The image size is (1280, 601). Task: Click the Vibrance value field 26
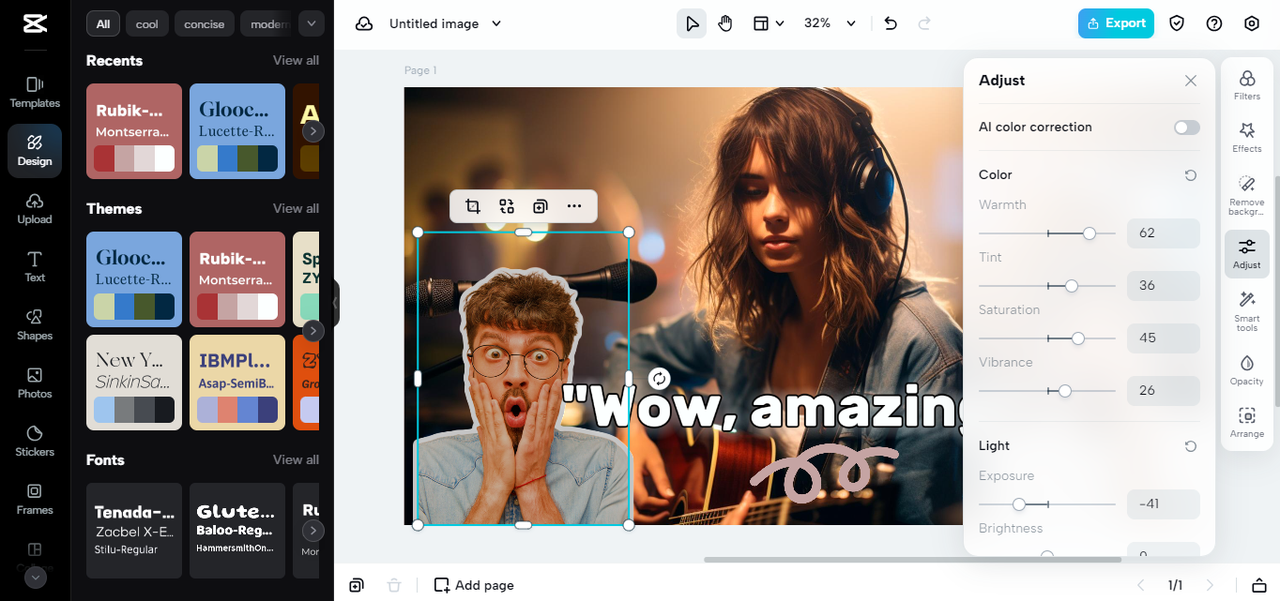pyautogui.click(x=1163, y=390)
